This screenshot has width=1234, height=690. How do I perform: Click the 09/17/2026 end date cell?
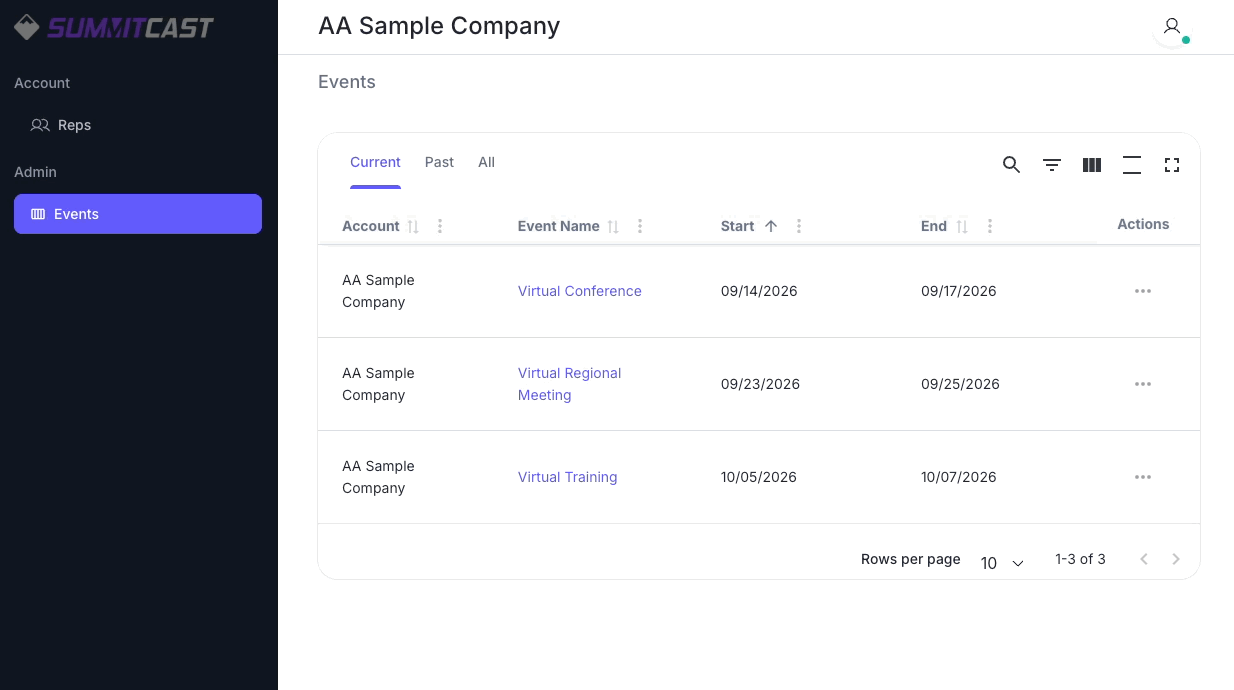tap(959, 291)
